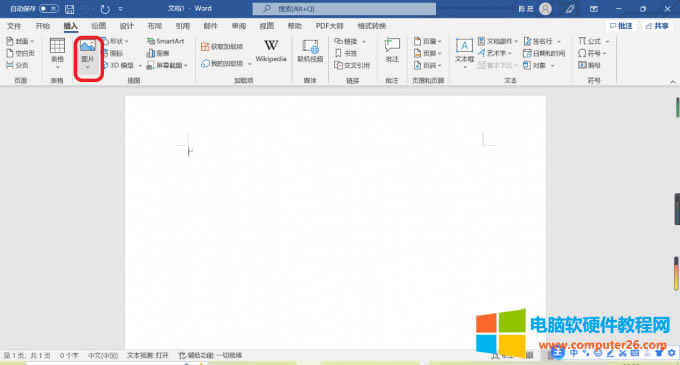Open Accessibility status (辅助功能) in status bar
This screenshot has height=365, width=680.
coord(210,355)
